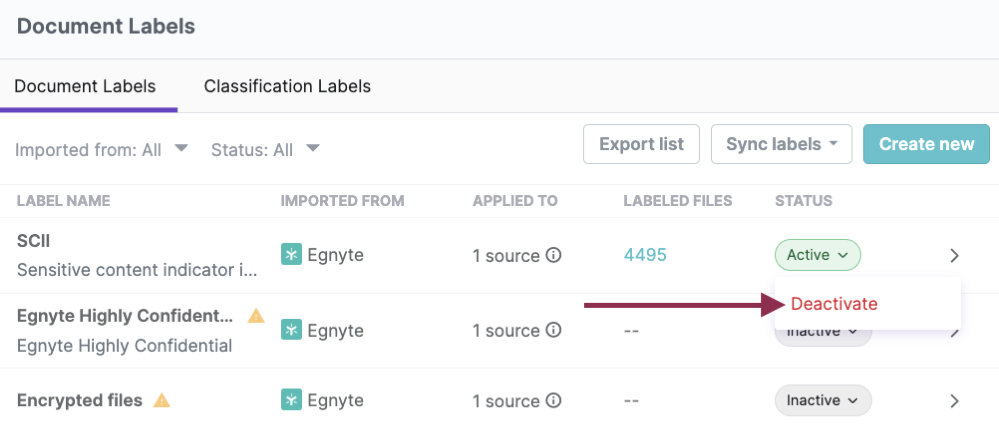This screenshot has height=432, width=999.
Task: Click the warning triangle beside Encrypted files
Action: pos(162,400)
